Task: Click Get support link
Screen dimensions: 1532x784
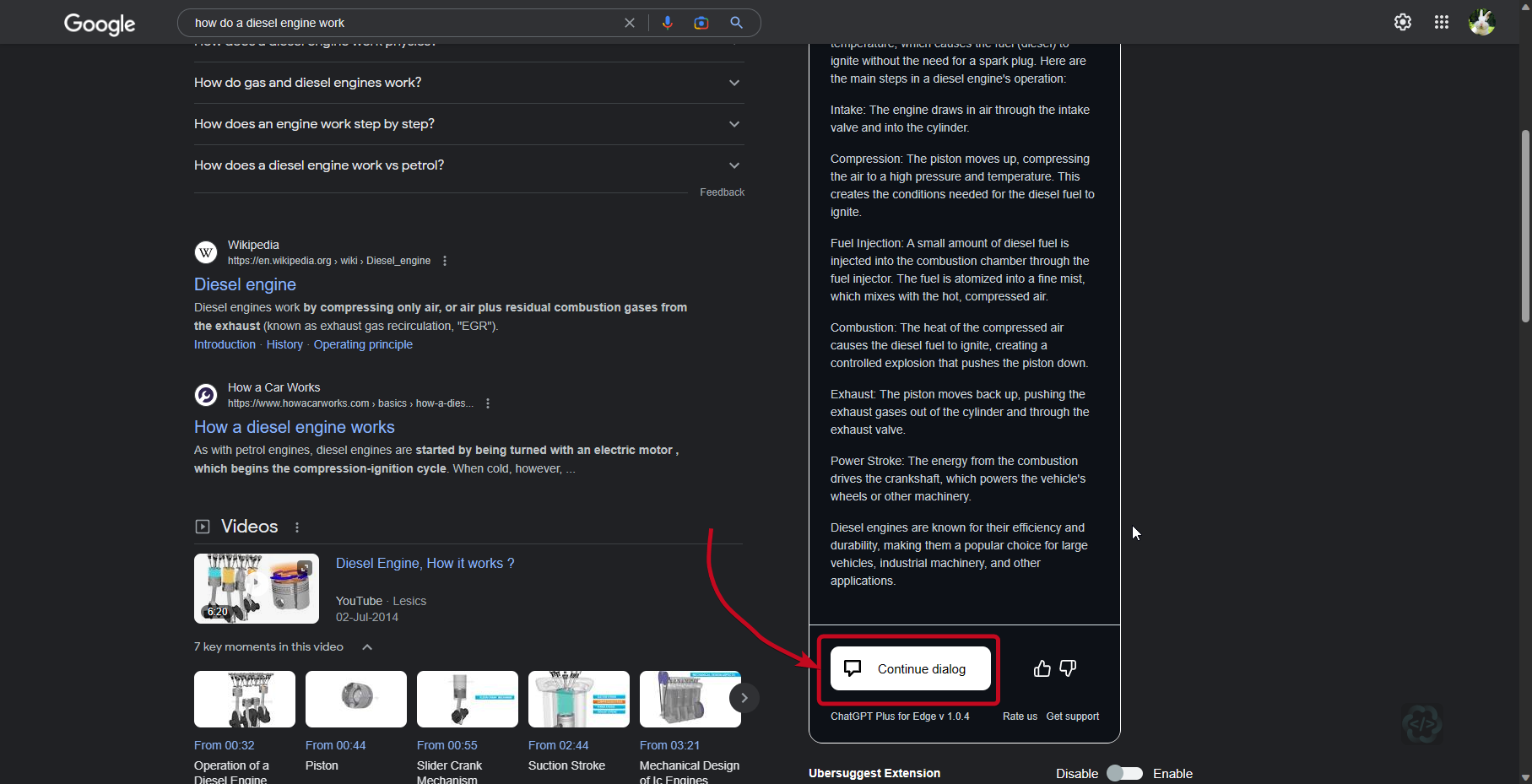Action: point(1073,716)
